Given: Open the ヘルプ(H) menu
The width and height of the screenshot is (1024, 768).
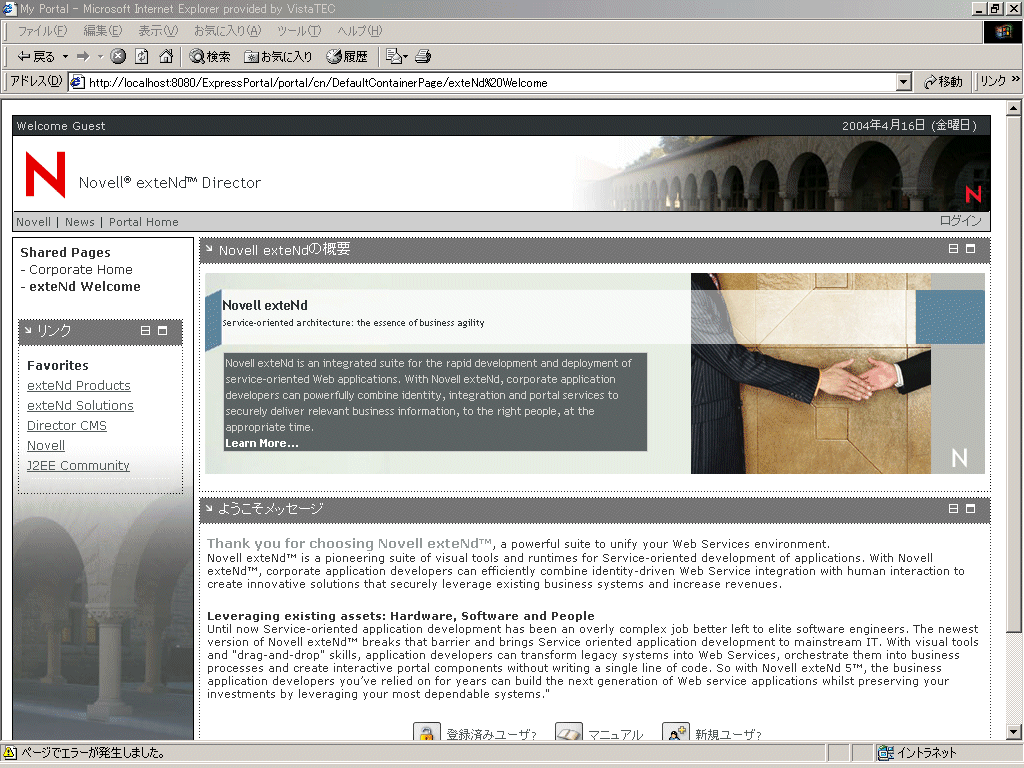Looking at the screenshot, I should [360, 31].
